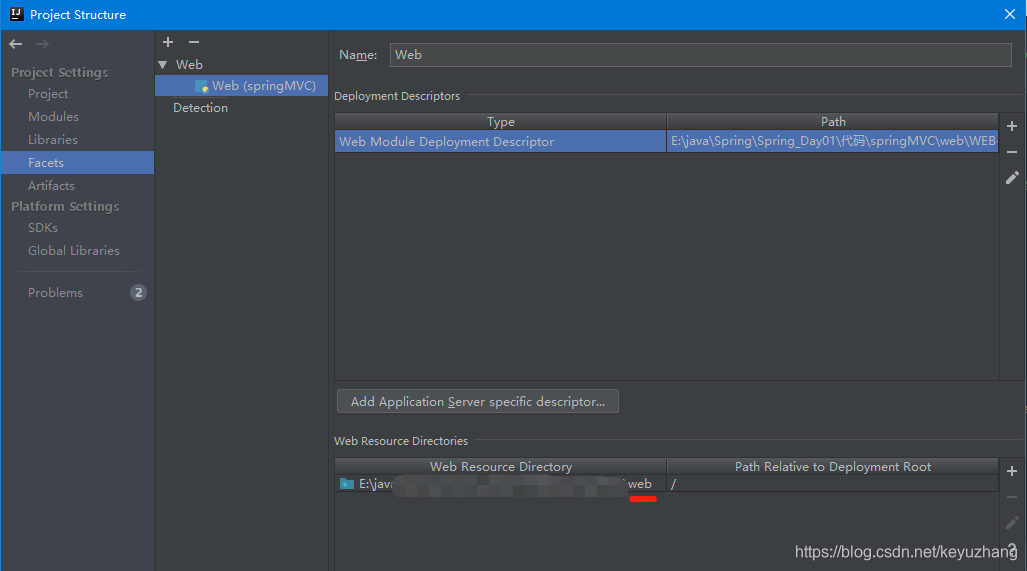Image resolution: width=1027 pixels, height=571 pixels.
Task: Select the Facets section
Action: (77, 162)
